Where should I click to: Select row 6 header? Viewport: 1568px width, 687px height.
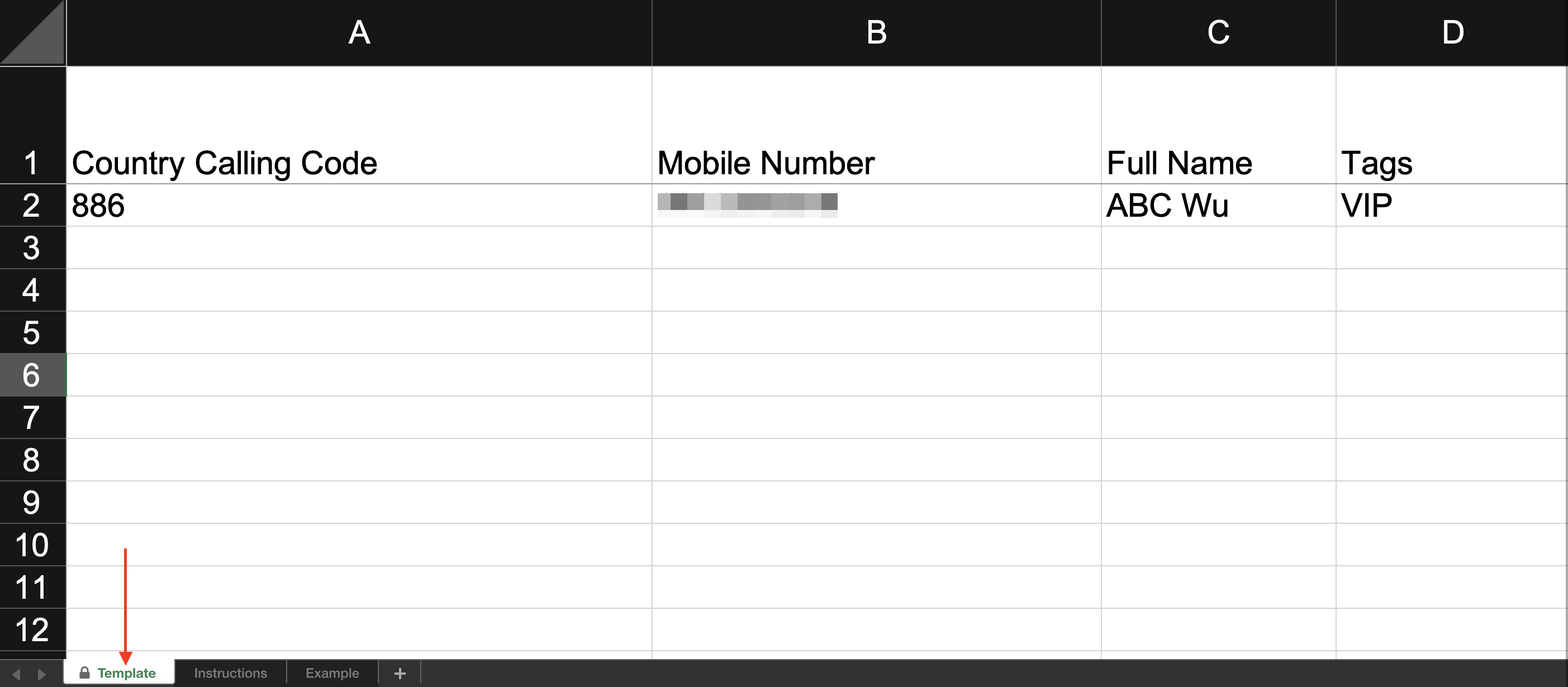click(x=32, y=375)
